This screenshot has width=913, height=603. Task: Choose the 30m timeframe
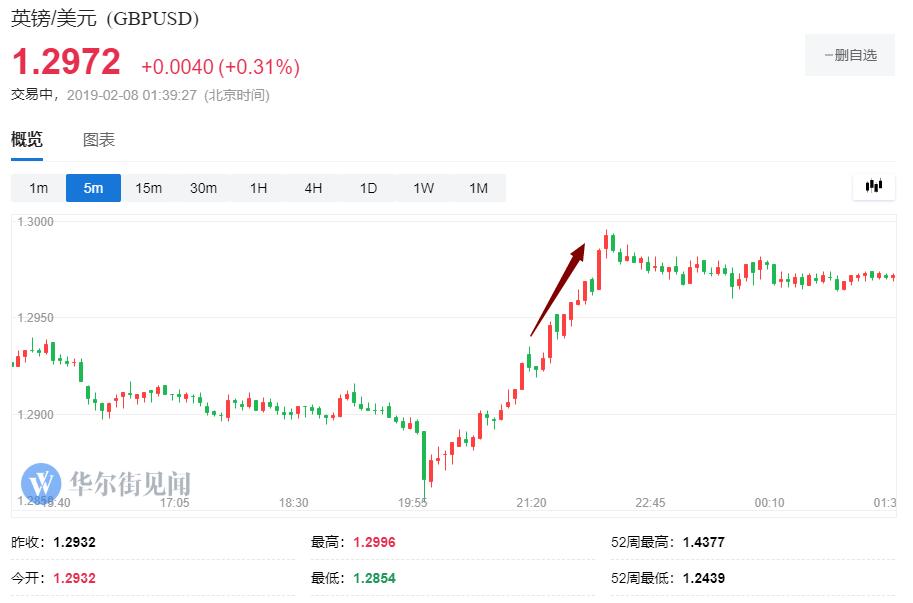pos(203,188)
